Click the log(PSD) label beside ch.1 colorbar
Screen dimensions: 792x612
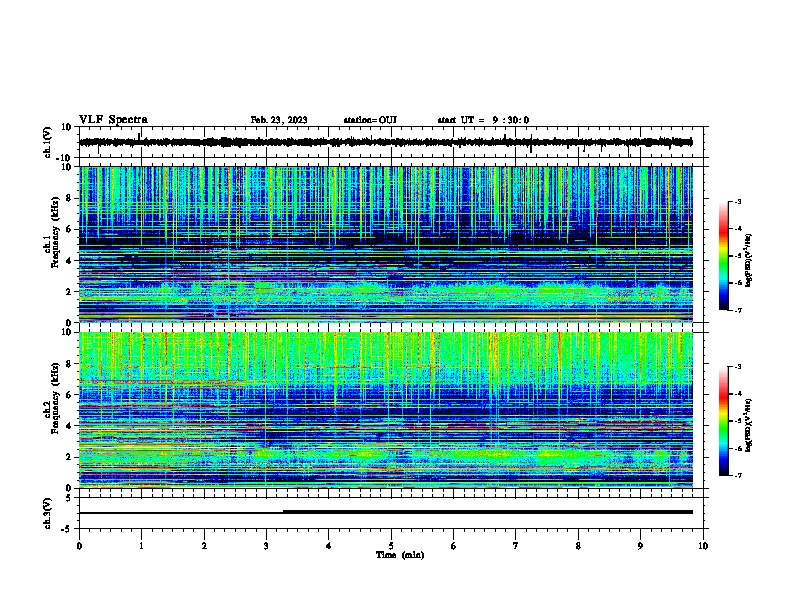tap(749, 261)
